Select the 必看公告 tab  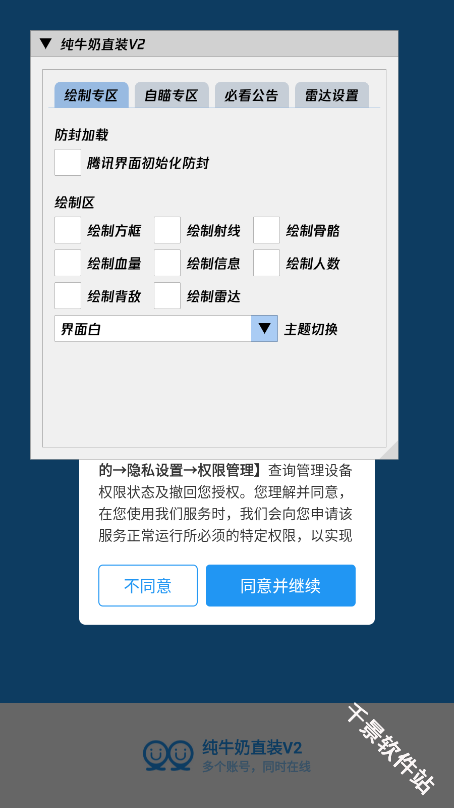pyautogui.click(x=251, y=95)
